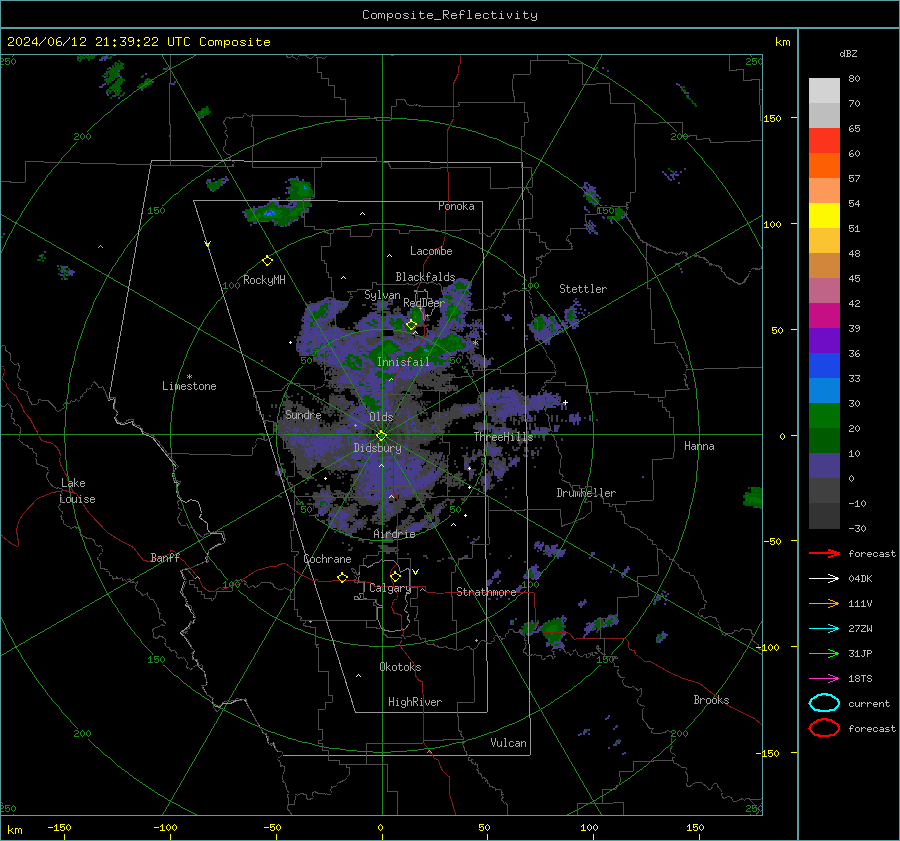This screenshot has width=900, height=841.
Task: Click the Banff label
Action: (165, 557)
